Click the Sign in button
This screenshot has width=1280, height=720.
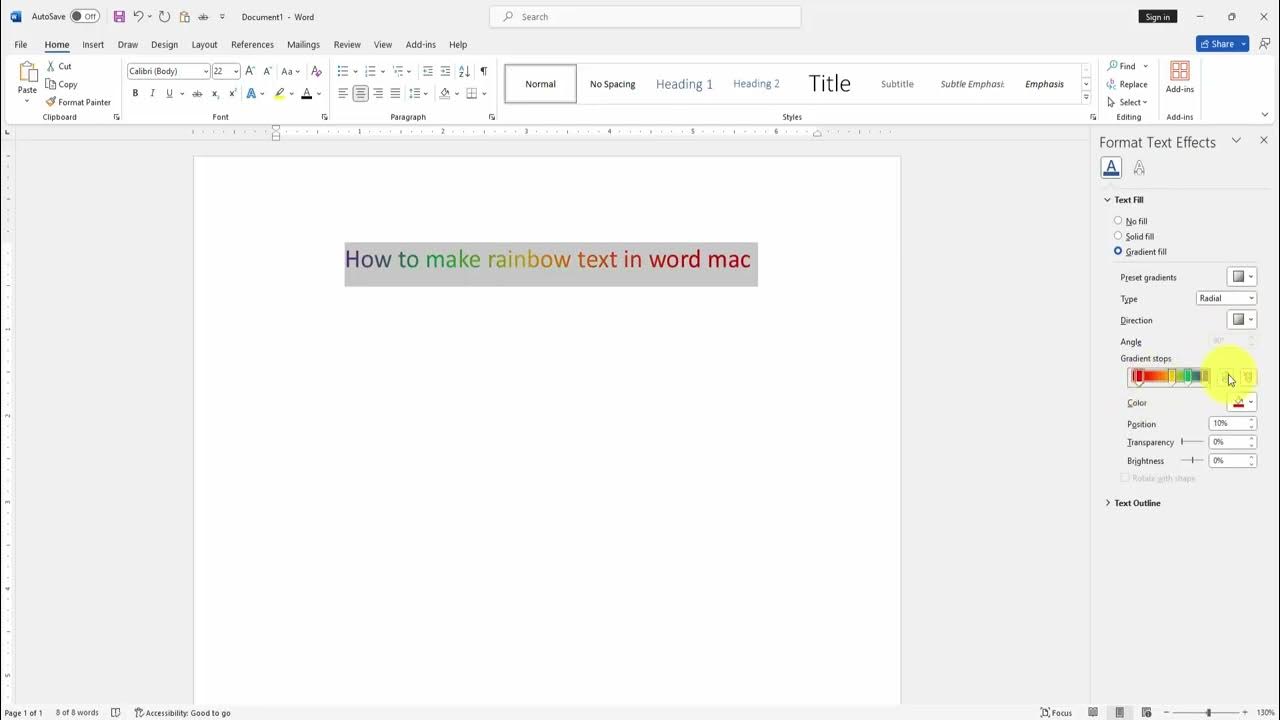(x=1157, y=17)
